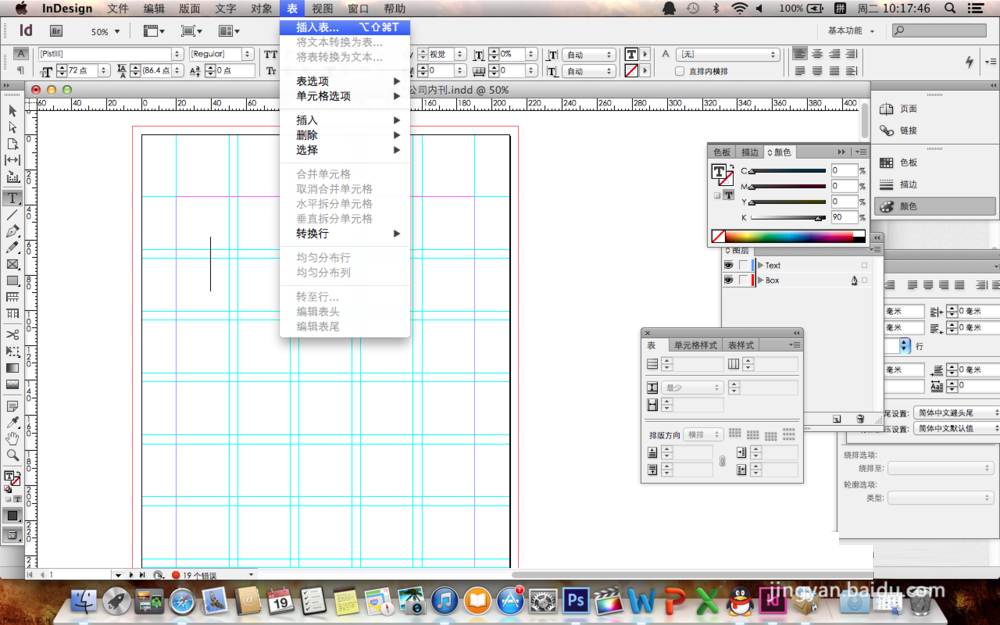1000x625 pixels.
Task: Select the Line tool
Action: (x=12, y=215)
